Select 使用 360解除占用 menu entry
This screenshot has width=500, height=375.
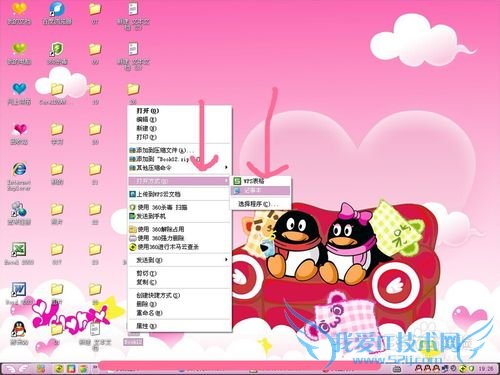click(180, 229)
